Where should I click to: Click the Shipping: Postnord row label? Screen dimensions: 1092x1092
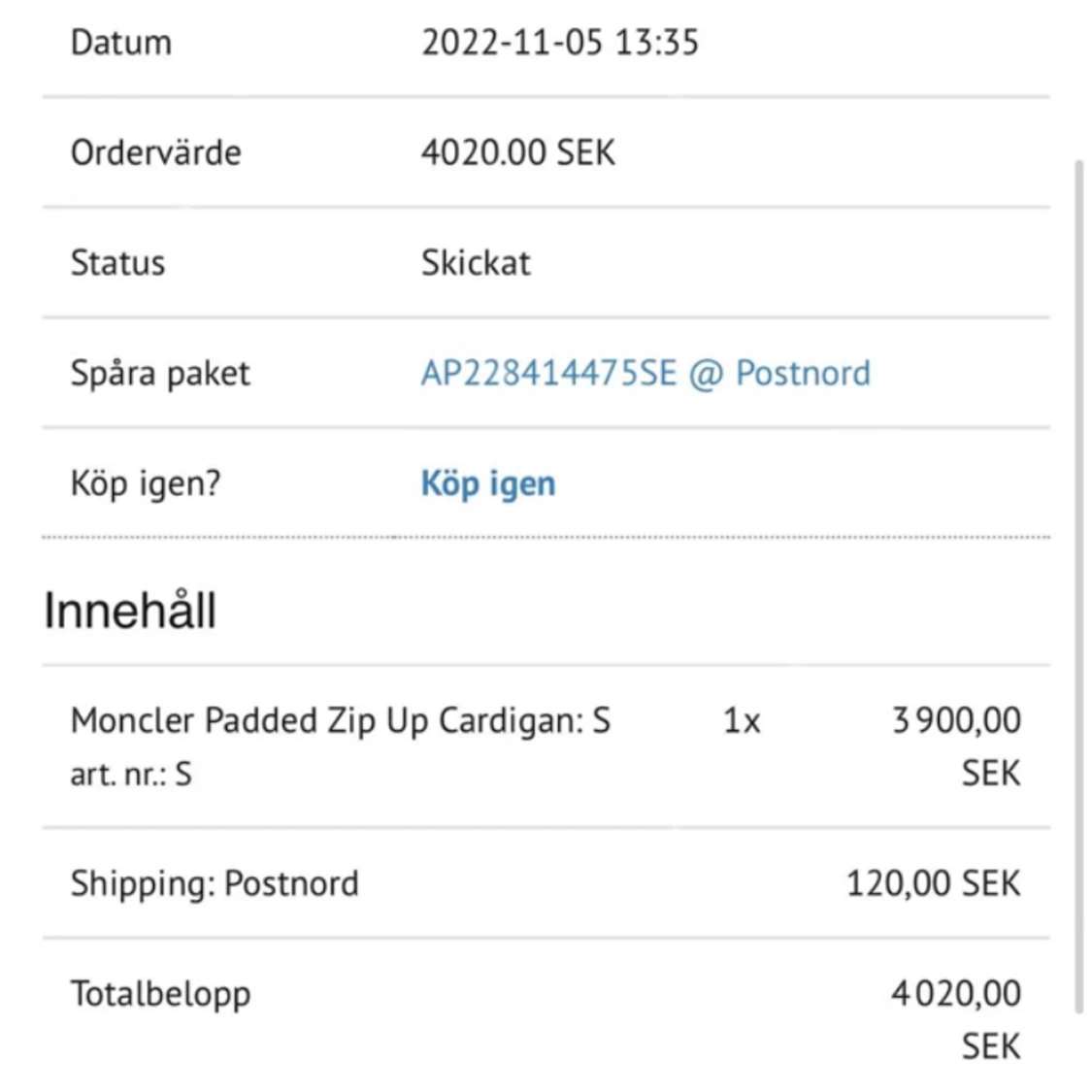[215, 884]
